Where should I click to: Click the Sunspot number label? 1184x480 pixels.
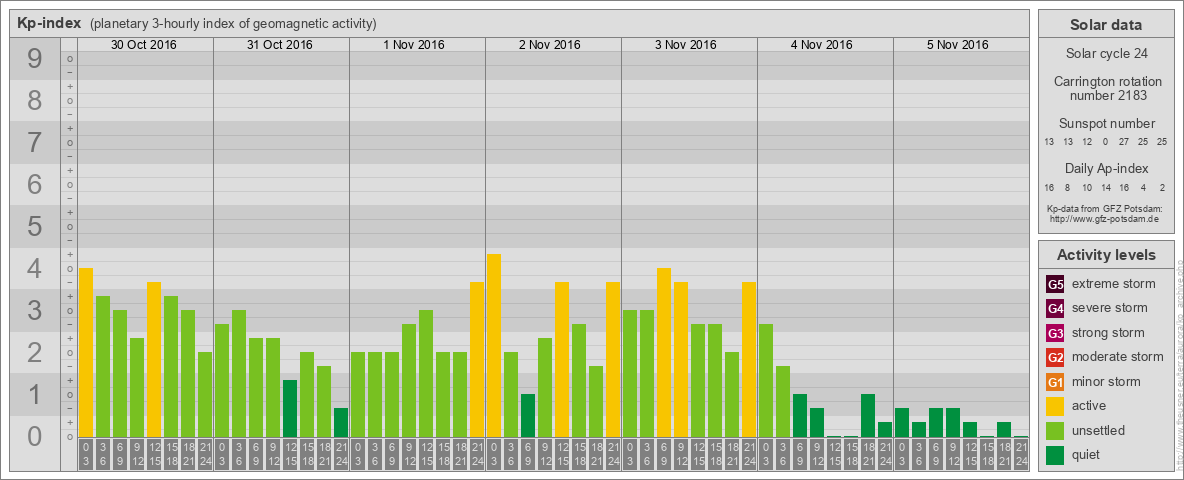tap(1106, 123)
